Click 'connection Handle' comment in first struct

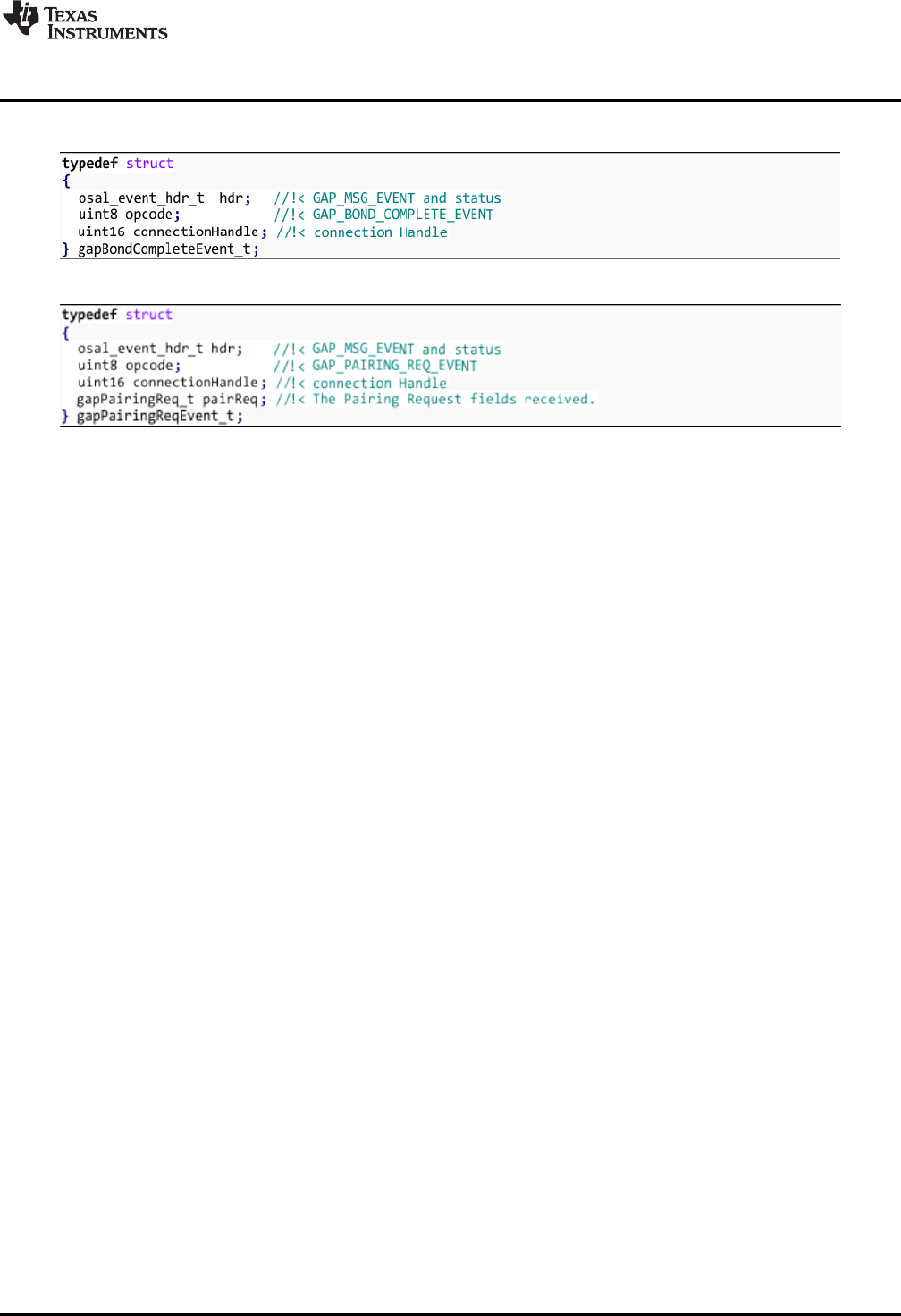pyautogui.click(x=381, y=232)
